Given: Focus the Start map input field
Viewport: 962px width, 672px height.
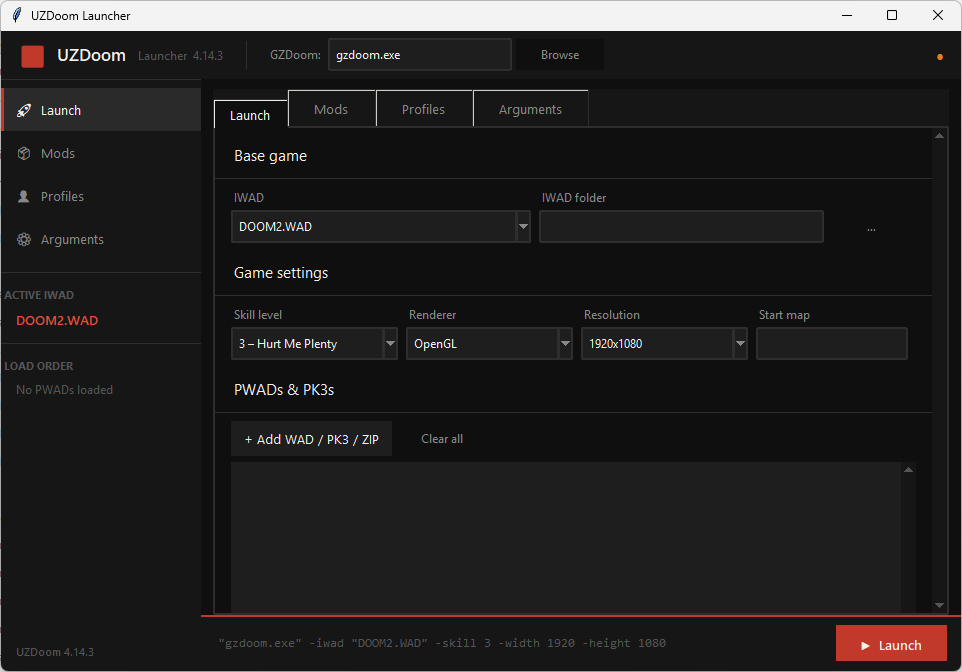Looking at the screenshot, I should [x=831, y=344].
